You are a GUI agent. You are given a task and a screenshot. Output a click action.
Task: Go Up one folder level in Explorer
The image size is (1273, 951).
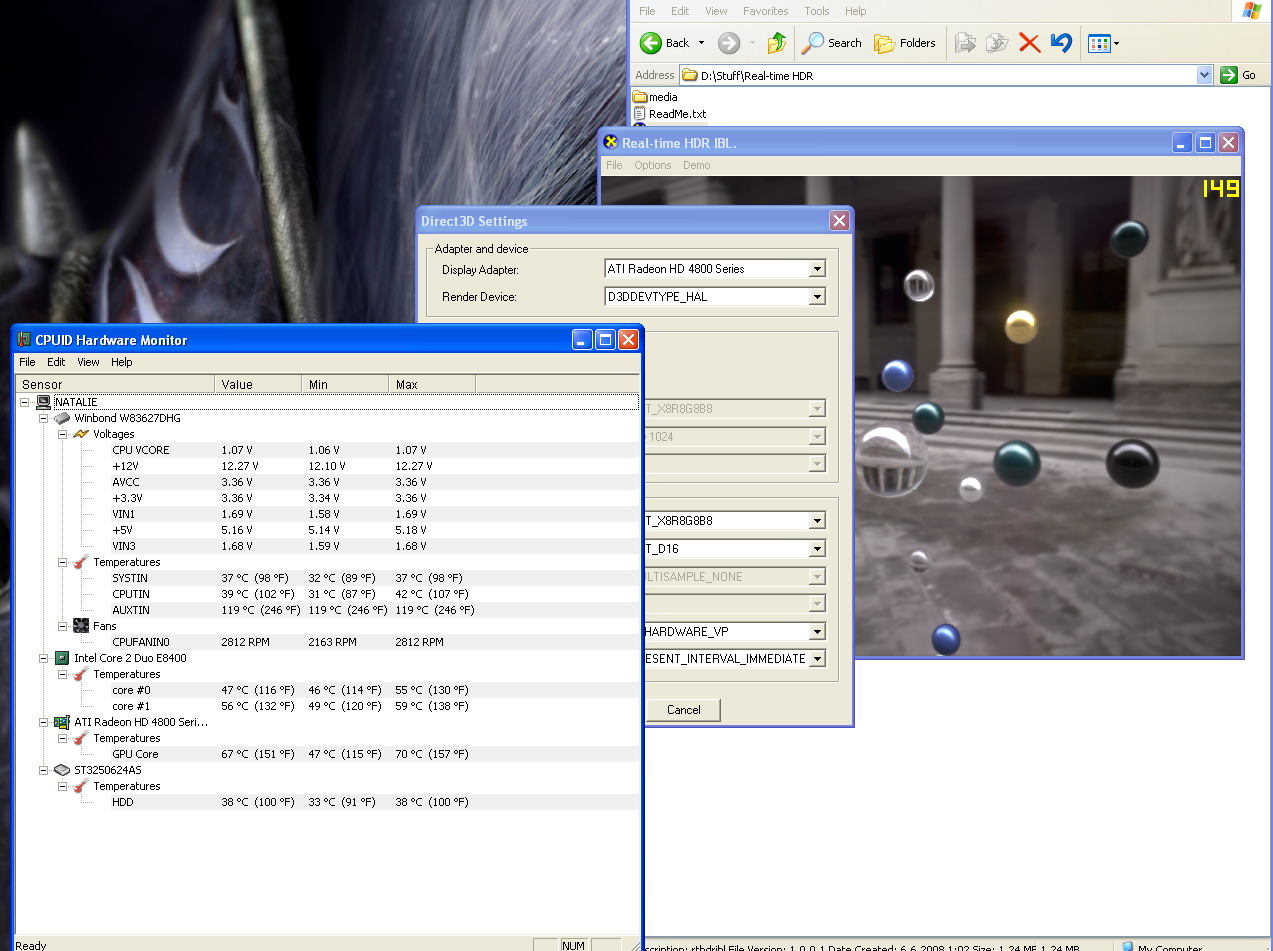[x=777, y=43]
